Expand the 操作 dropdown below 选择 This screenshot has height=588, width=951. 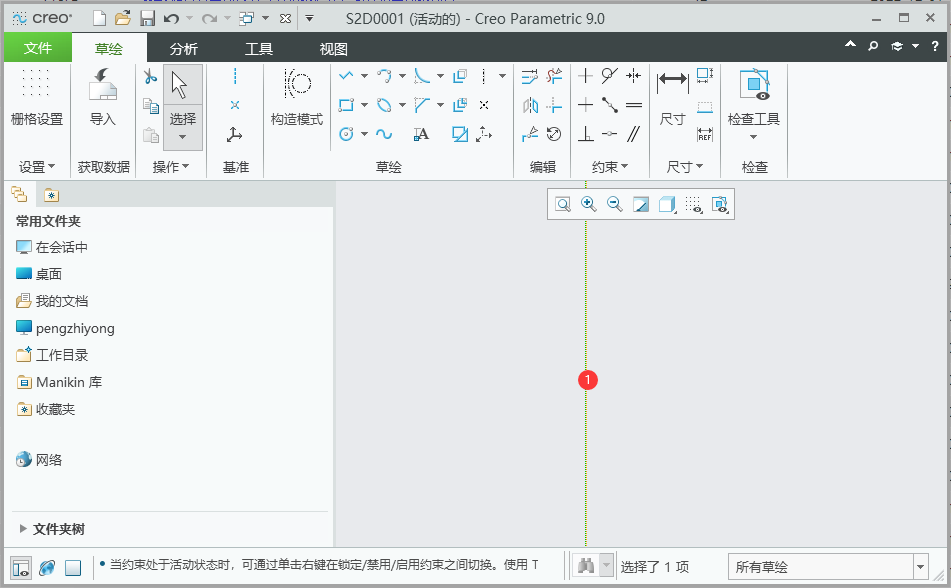170,166
